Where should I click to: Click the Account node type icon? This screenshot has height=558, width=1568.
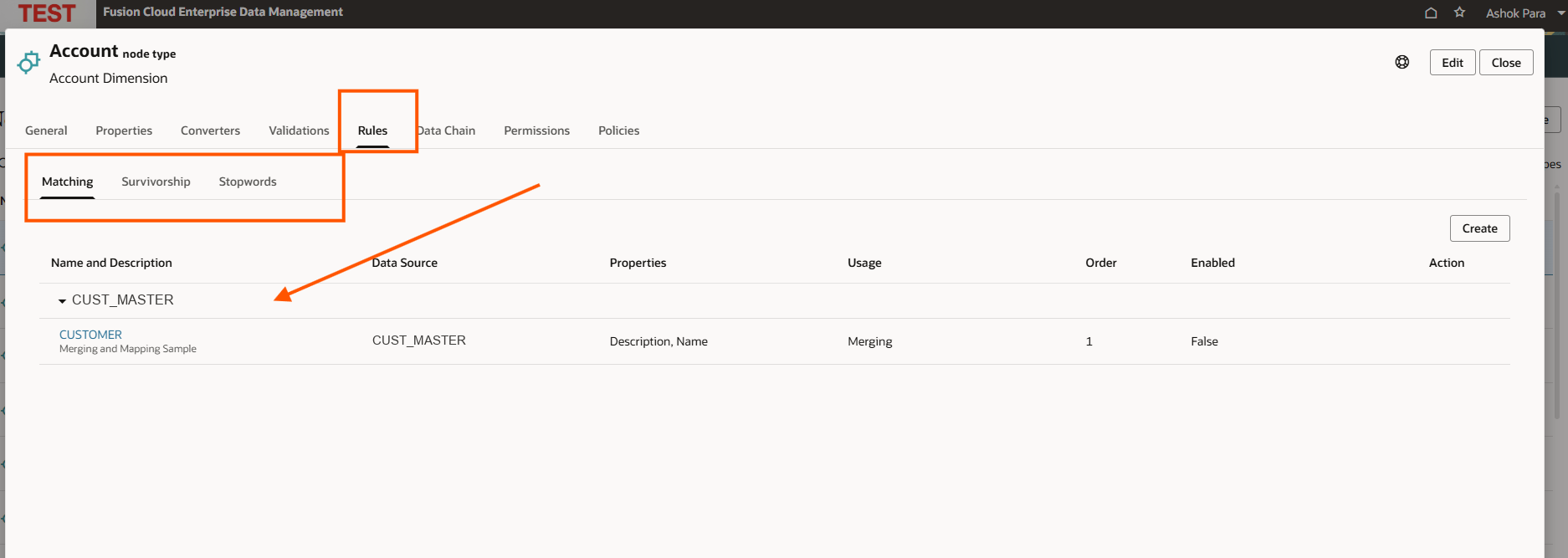pos(28,63)
